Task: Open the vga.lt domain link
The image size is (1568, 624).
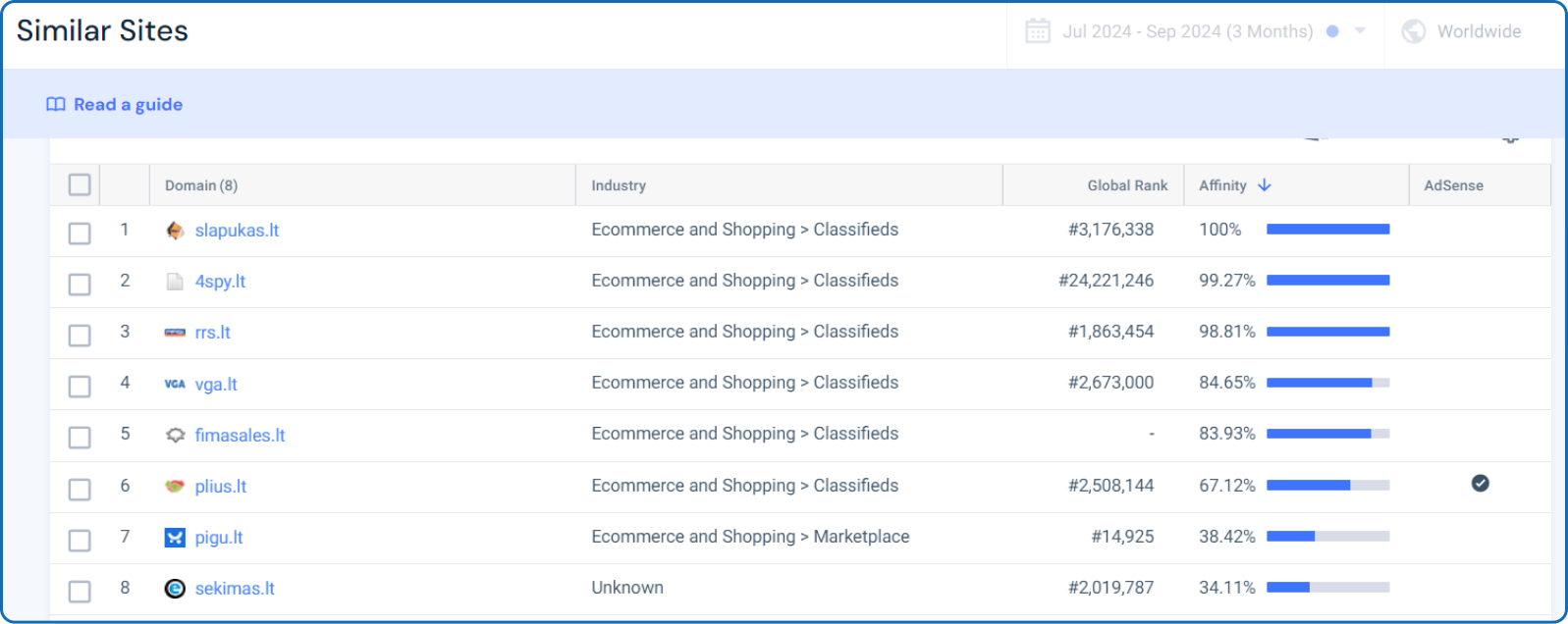Action: 216,385
